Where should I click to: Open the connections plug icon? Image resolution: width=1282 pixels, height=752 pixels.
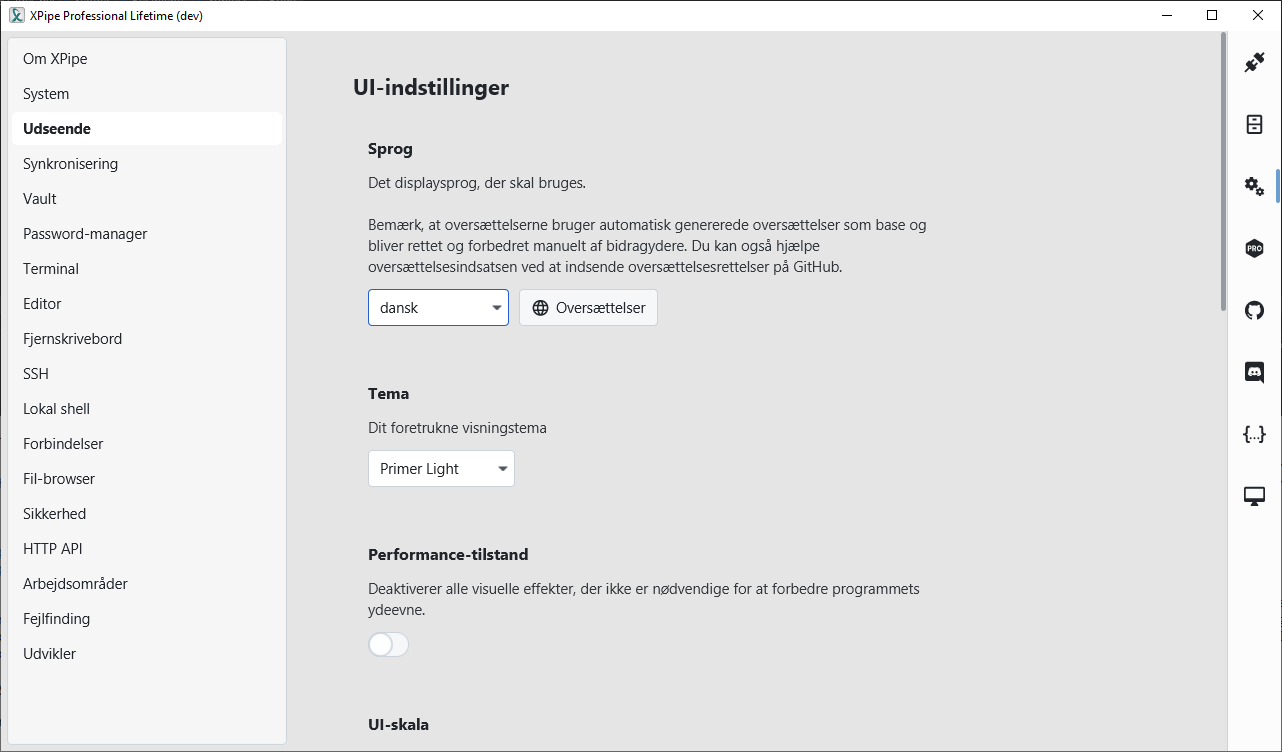click(1254, 63)
